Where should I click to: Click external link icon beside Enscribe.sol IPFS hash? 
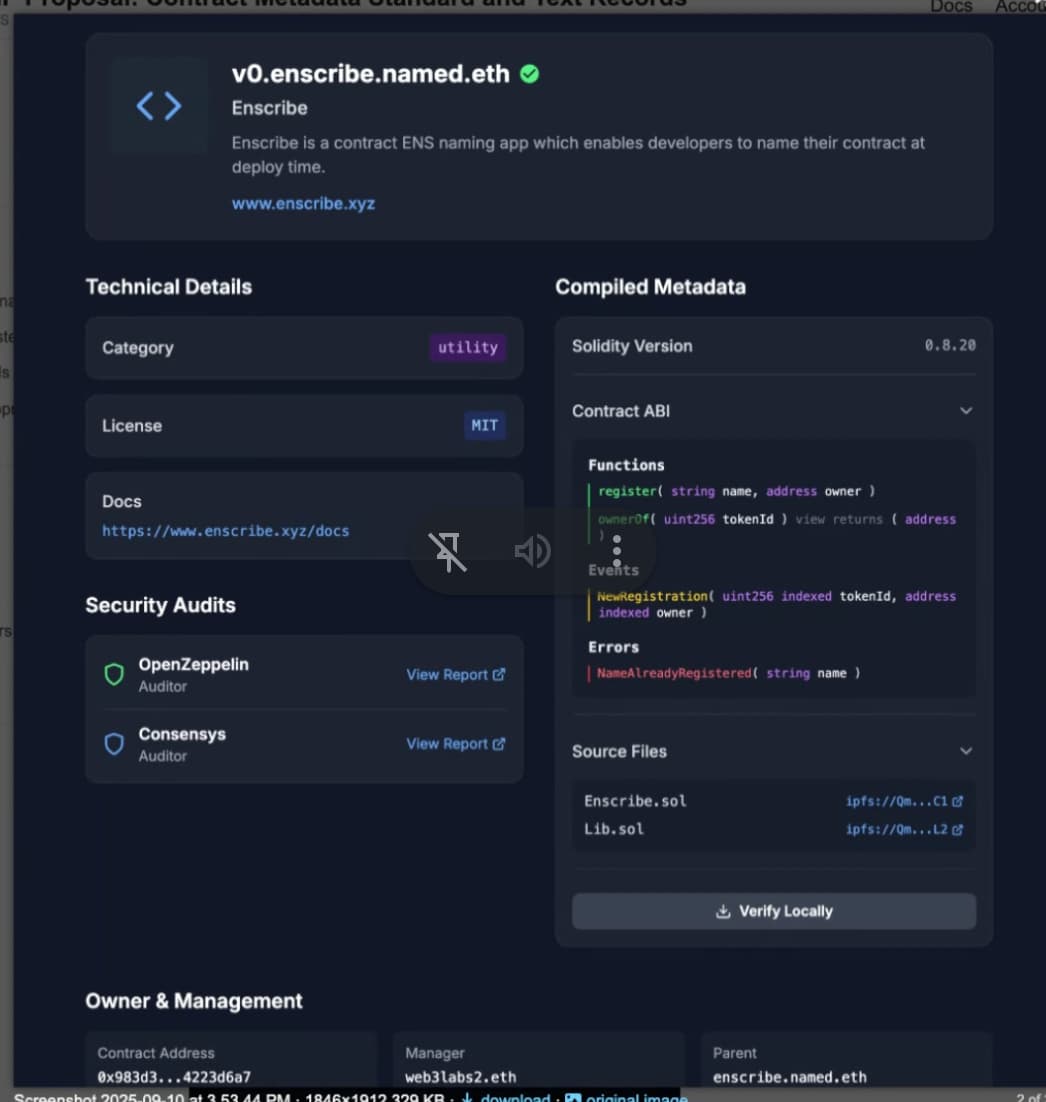(x=957, y=801)
